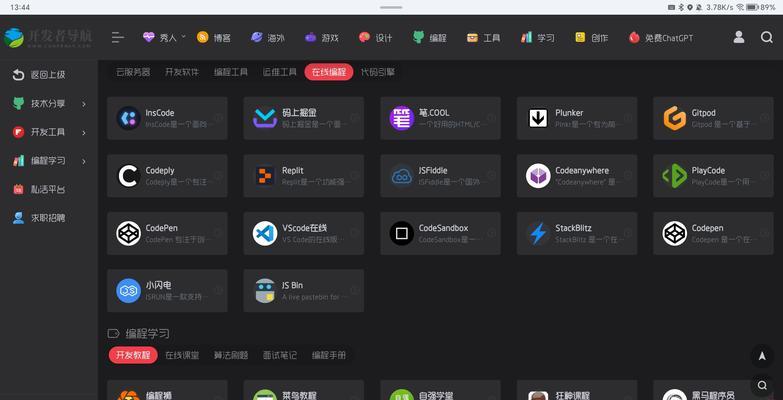
Task: Click the CodeSandbox square icon
Action: 401,233
